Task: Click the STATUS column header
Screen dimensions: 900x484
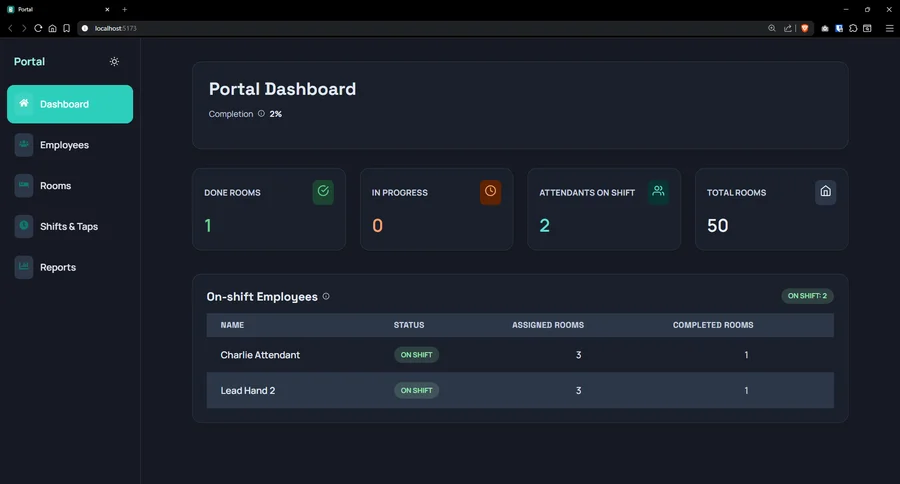Action: point(409,325)
